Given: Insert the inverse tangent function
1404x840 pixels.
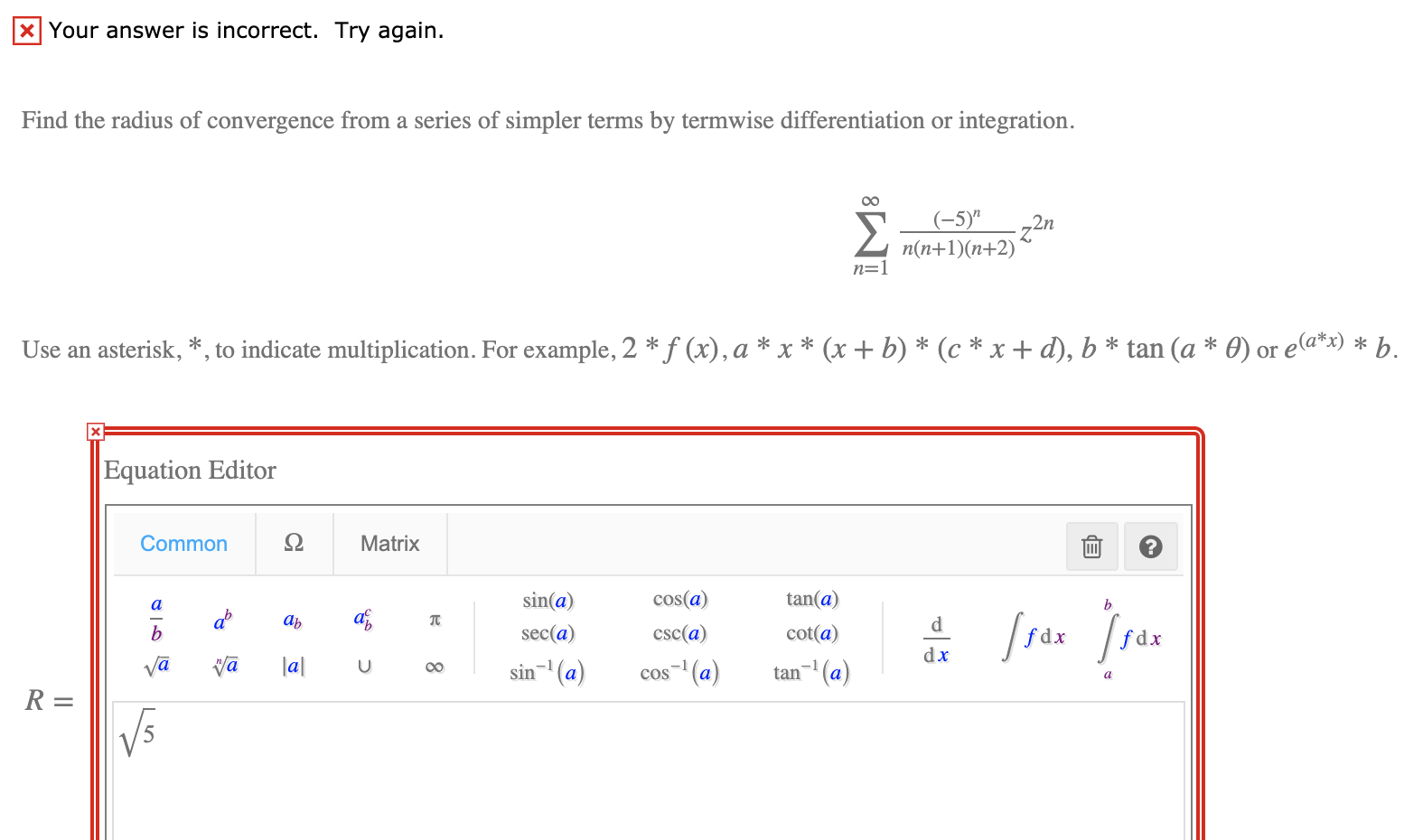Looking at the screenshot, I should (x=810, y=672).
